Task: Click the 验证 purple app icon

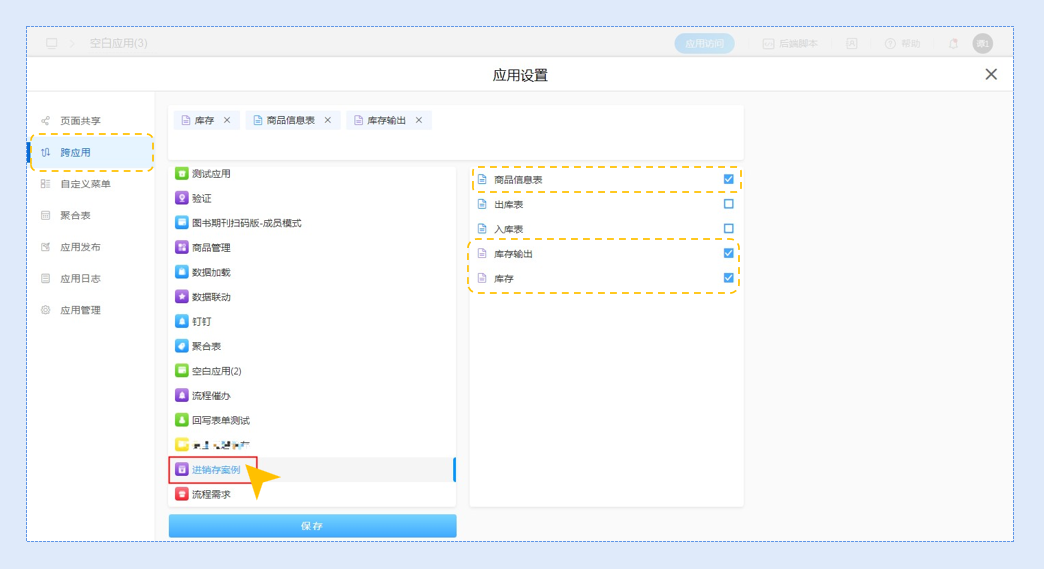Action: coord(182,198)
